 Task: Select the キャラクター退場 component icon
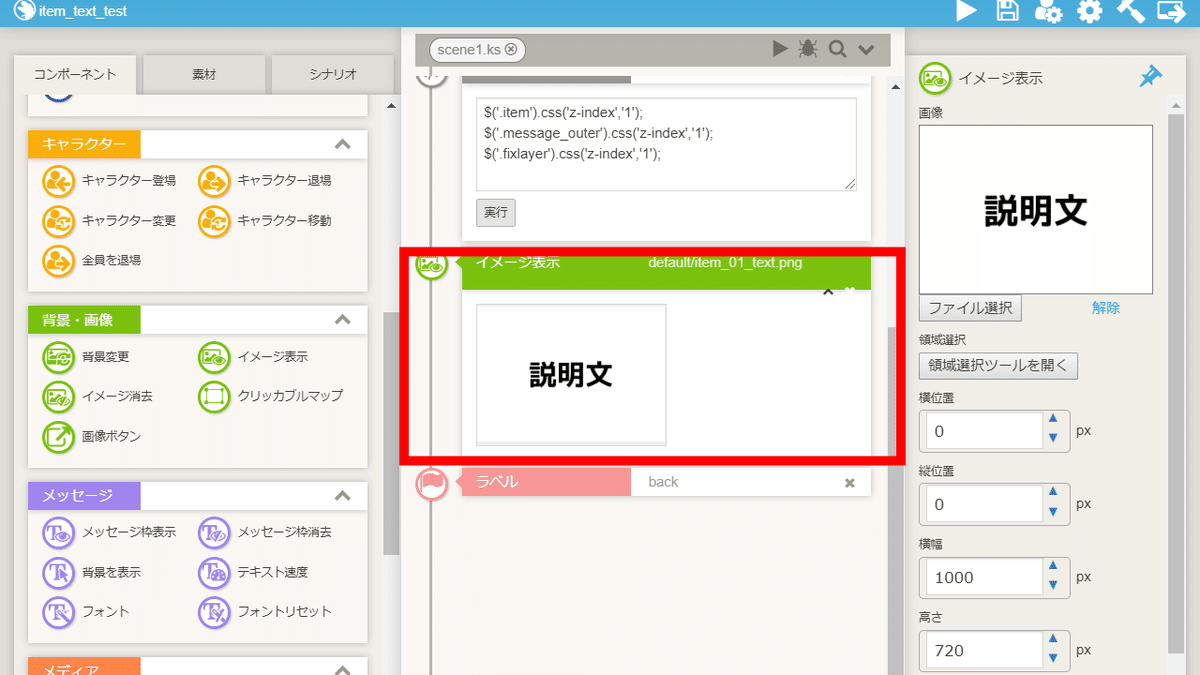tap(214, 181)
